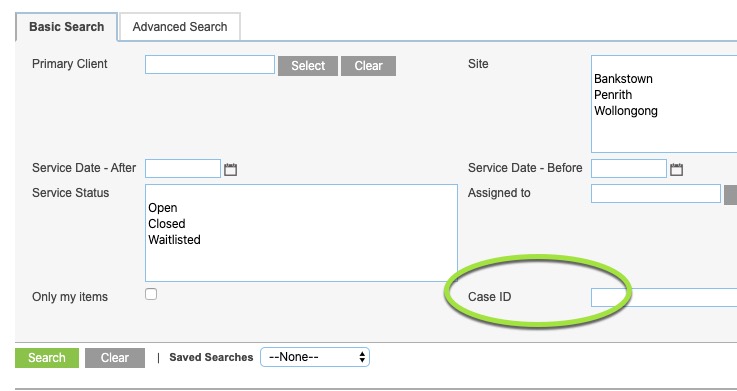Select the blank first Site option

(665, 63)
